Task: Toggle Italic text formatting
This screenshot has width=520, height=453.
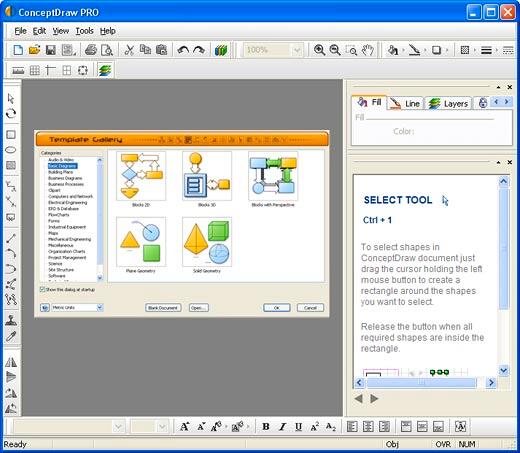Action: point(282,427)
